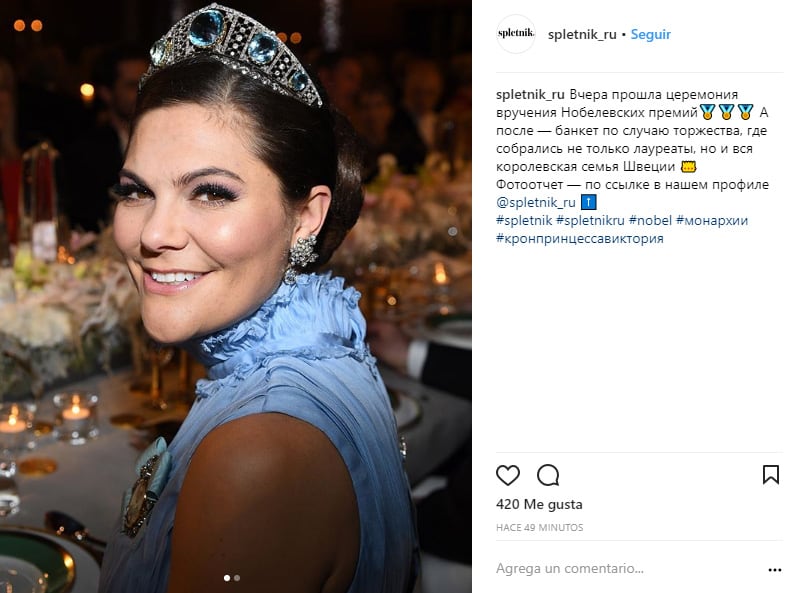787x593 pixels.
Task: Follow the account with Seguir
Action: [650, 34]
